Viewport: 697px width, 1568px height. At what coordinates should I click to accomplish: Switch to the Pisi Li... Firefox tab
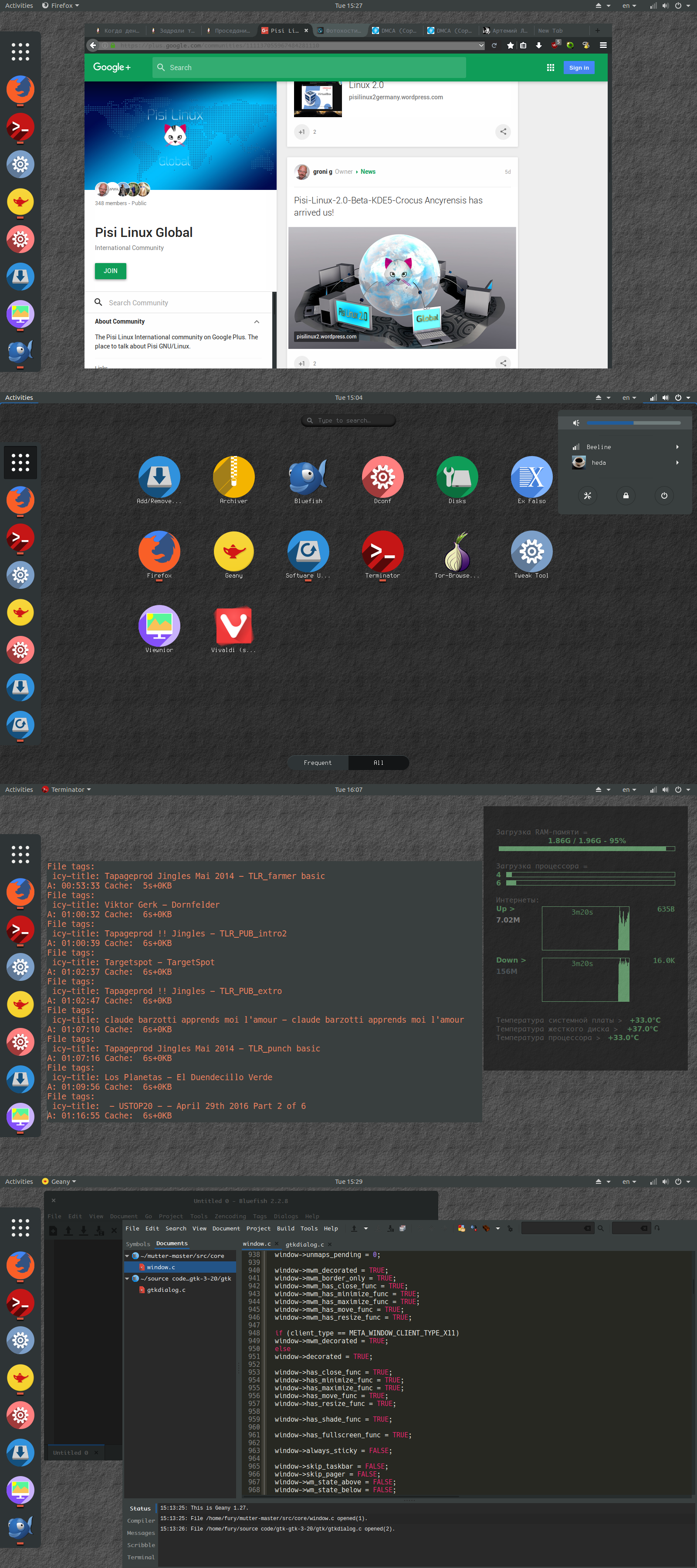click(x=285, y=30)
